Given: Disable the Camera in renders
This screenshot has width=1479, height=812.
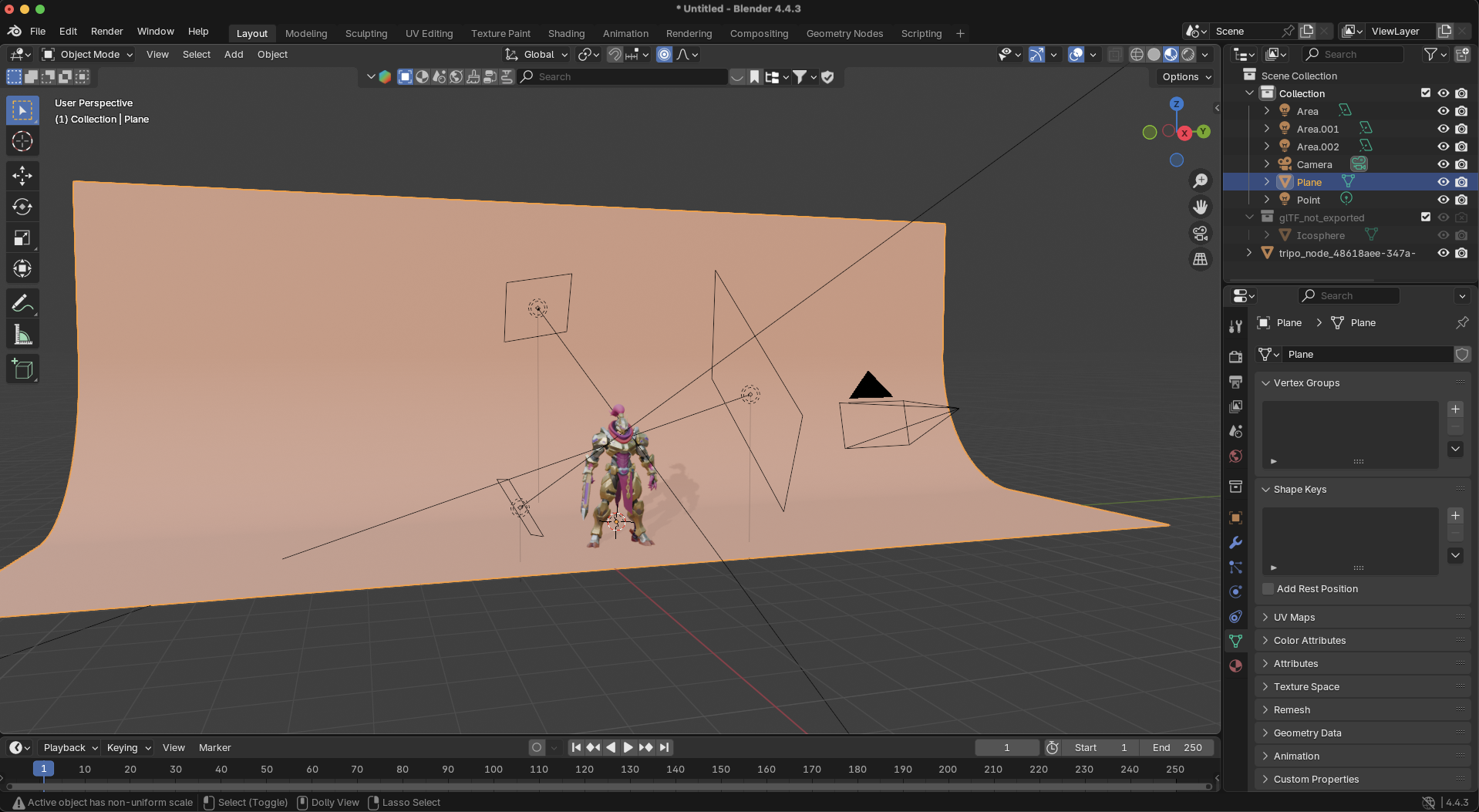Looking at the screenshot, I should [x=1462, y=164].
